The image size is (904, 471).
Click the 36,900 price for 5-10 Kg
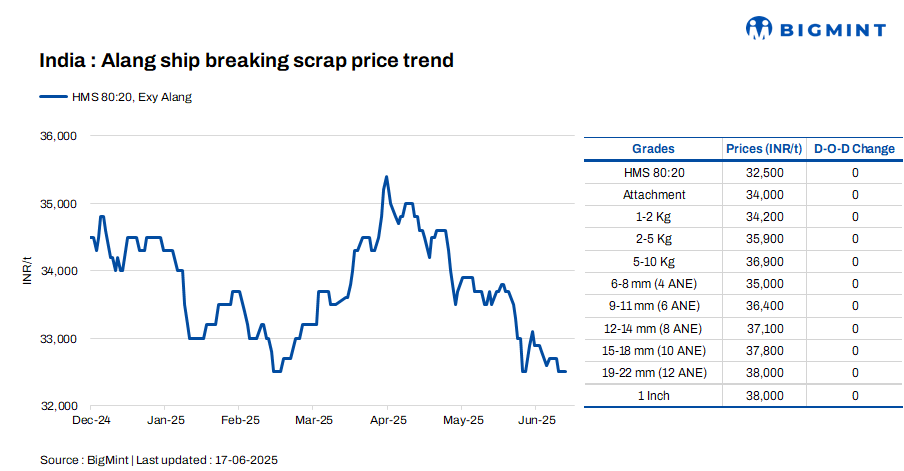click(764, 262)
